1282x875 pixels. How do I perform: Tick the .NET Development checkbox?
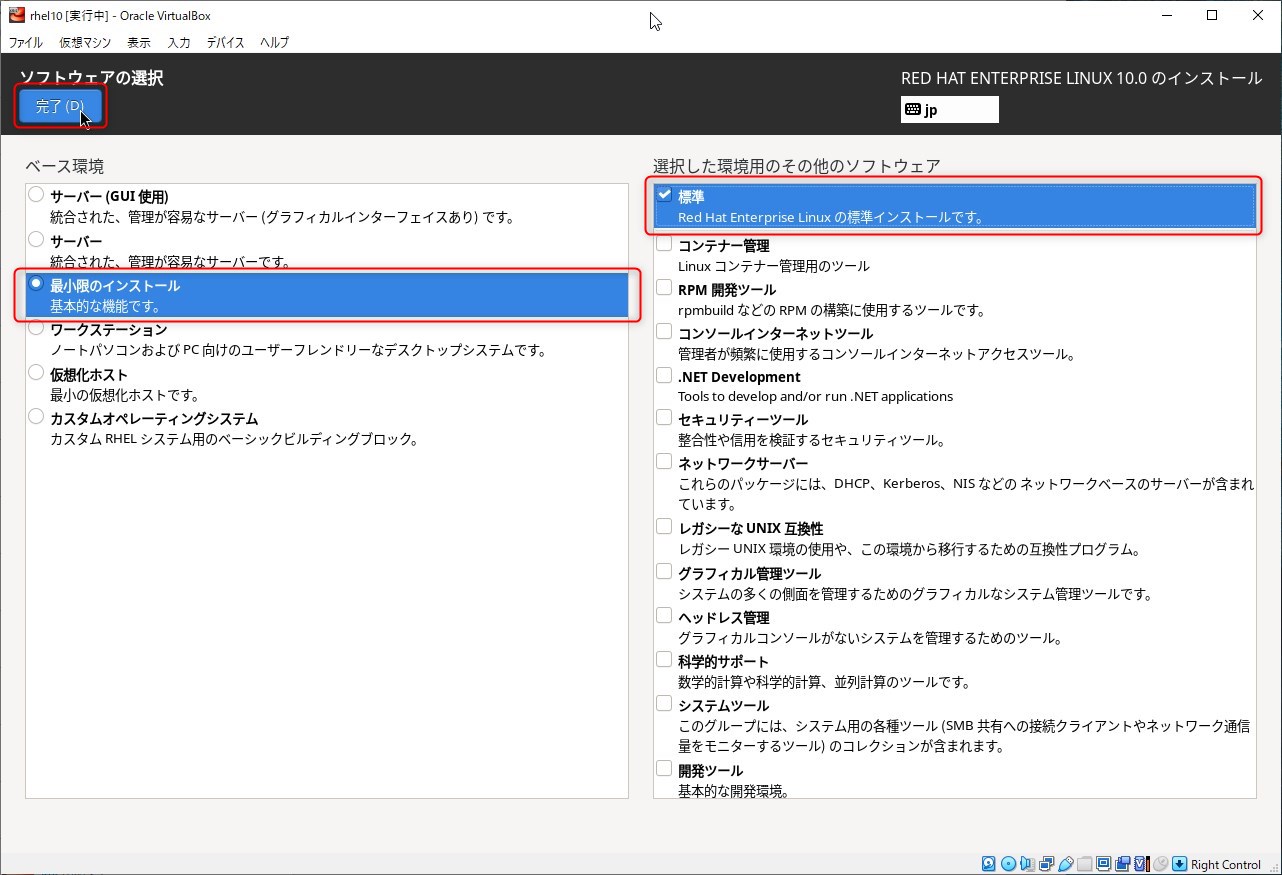click(664, 376)
